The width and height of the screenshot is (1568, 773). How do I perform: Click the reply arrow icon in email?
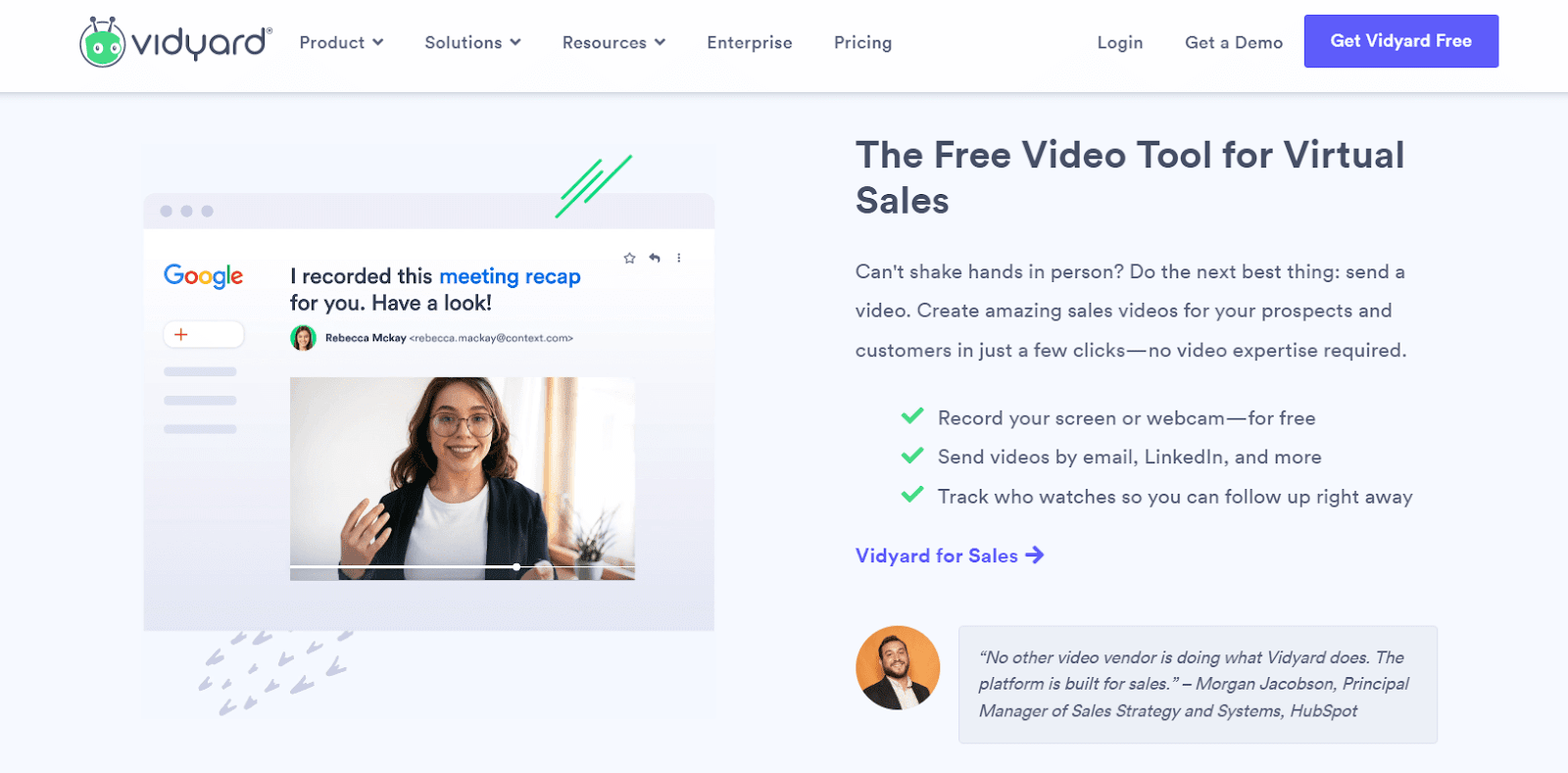coord(655,258)
